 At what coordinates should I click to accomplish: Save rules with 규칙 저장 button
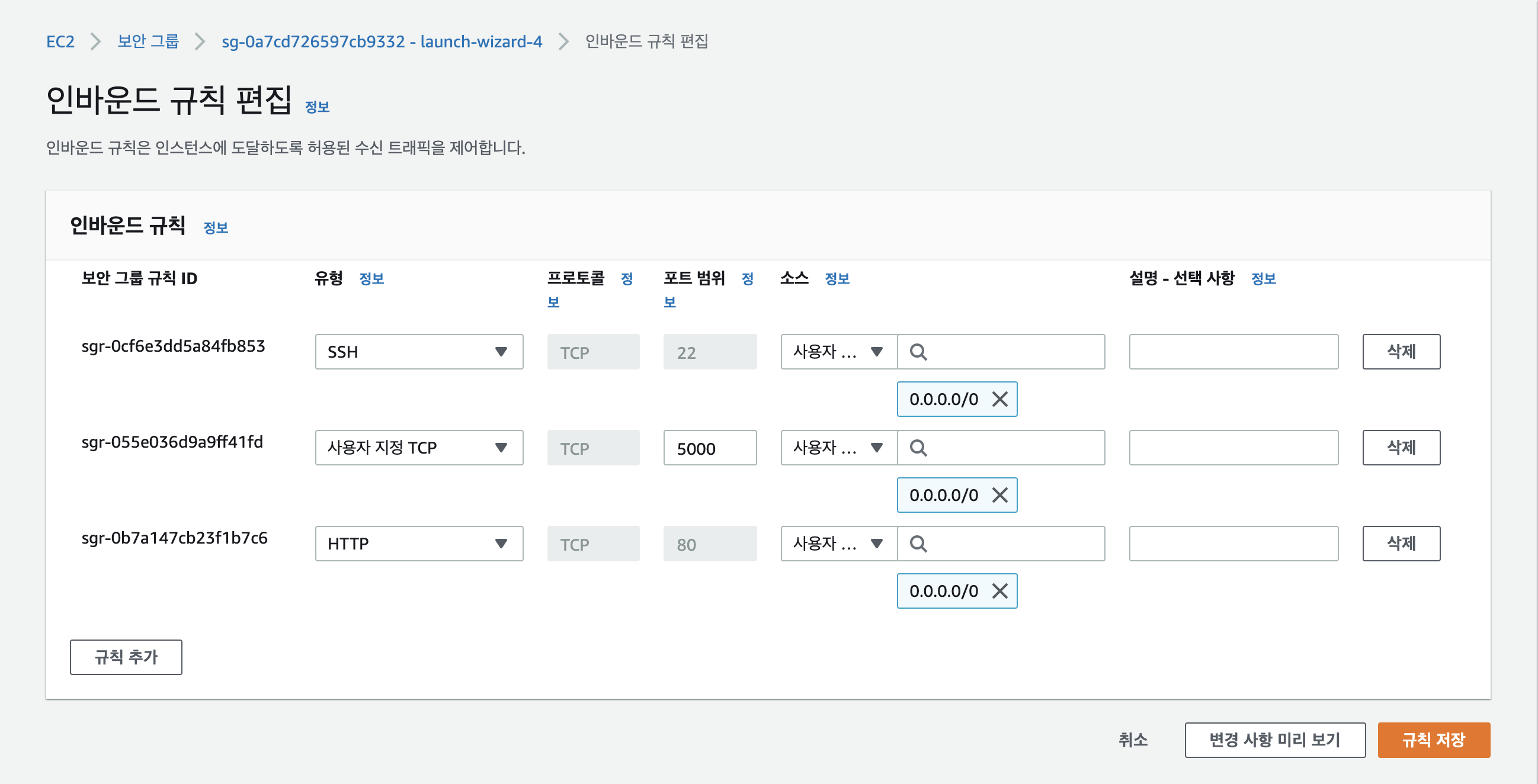point(1433,740)
